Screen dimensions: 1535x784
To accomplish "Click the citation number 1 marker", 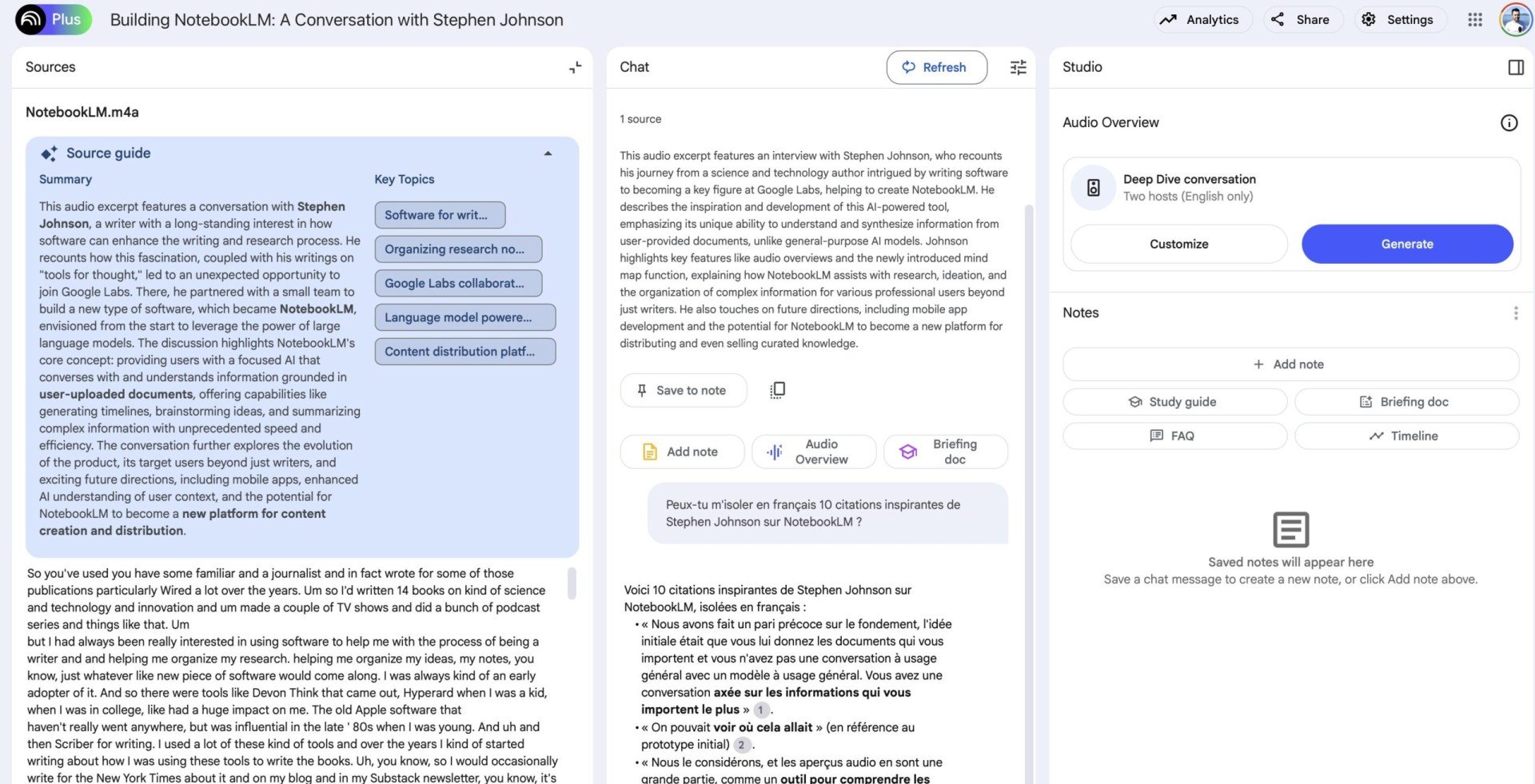I will point(761,710).
